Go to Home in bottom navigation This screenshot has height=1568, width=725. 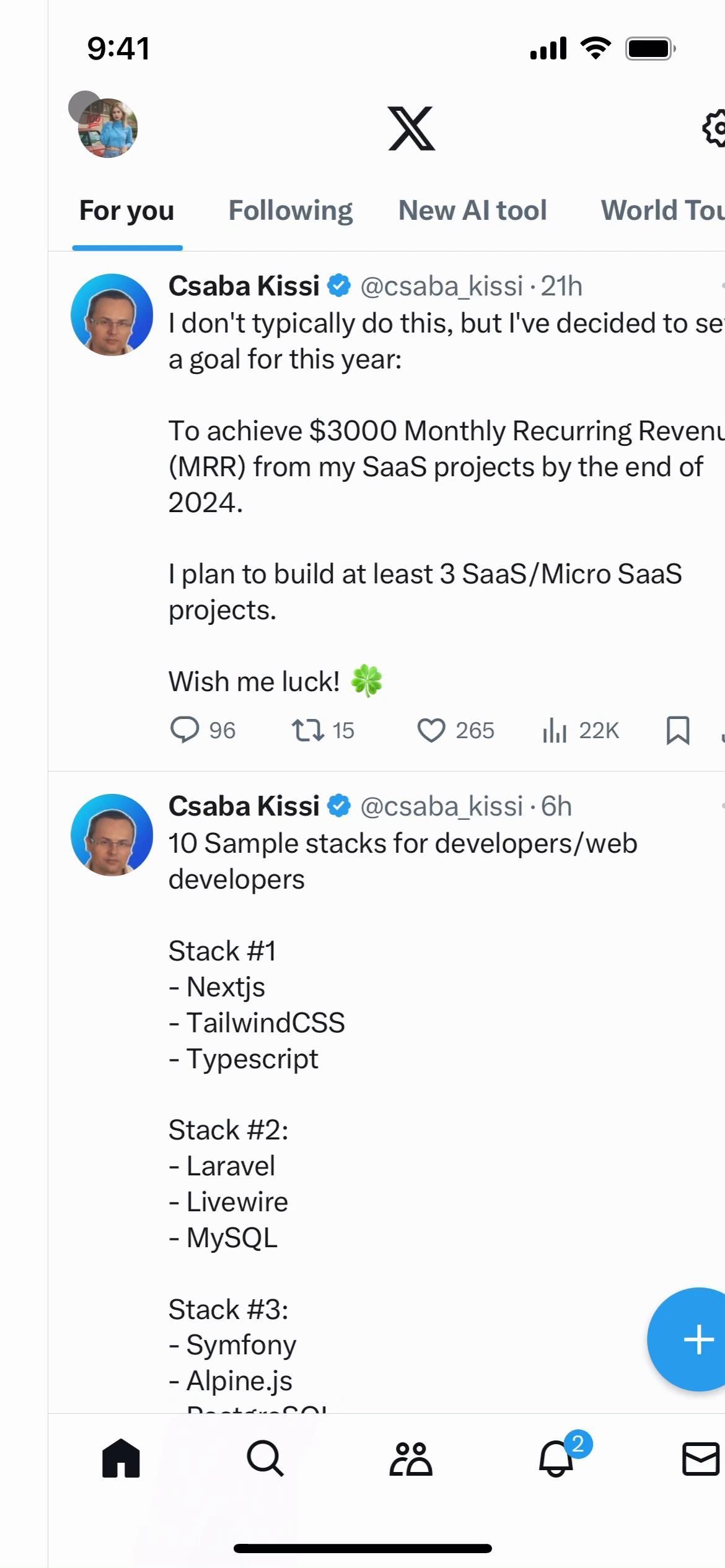(121, 1458)
